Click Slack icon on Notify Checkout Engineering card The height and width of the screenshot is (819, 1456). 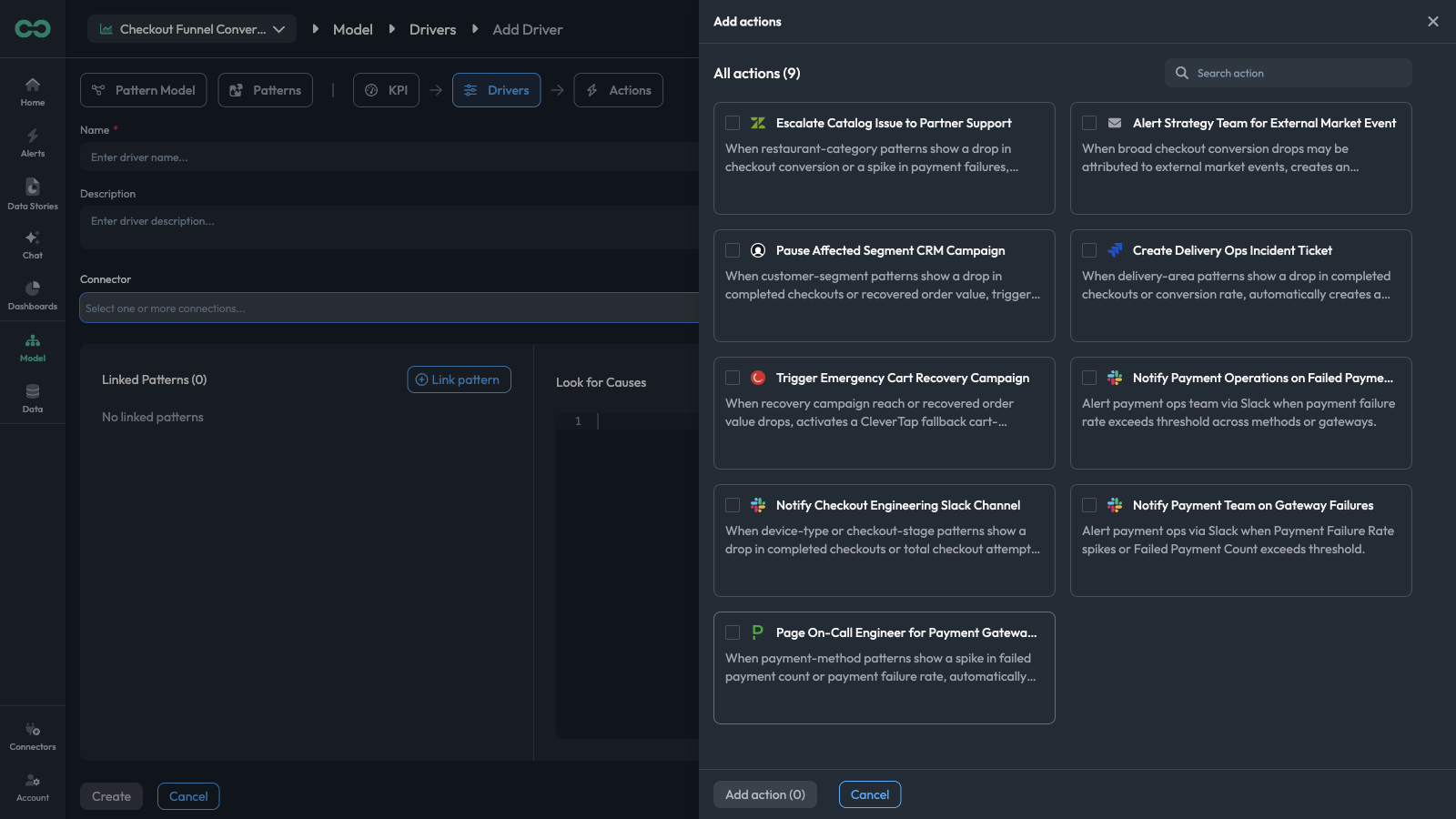(758, 505)
